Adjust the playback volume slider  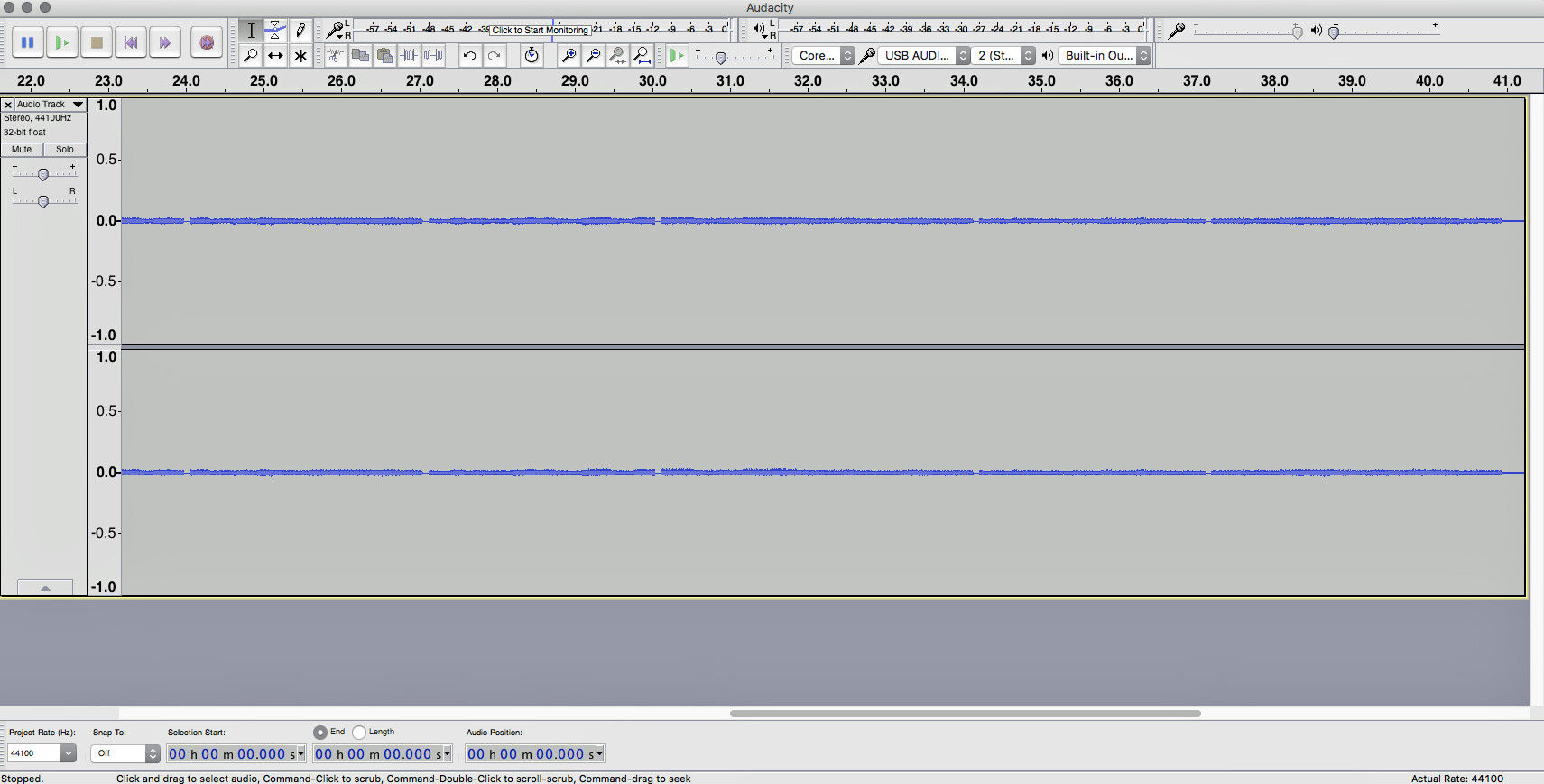coord(1334,32)
